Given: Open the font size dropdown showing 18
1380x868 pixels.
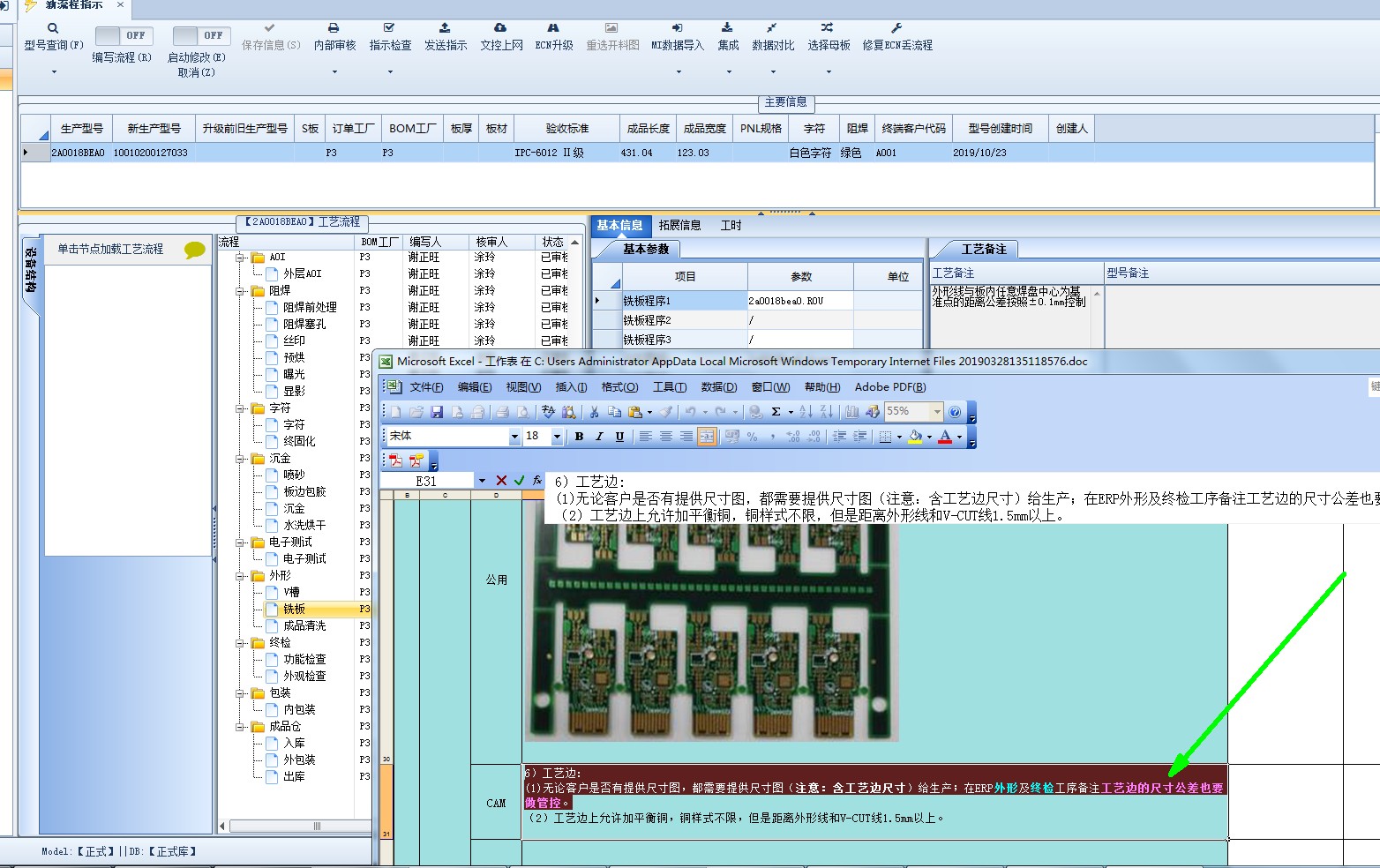Looking at the screenshot, I should (x=557, y=437).
